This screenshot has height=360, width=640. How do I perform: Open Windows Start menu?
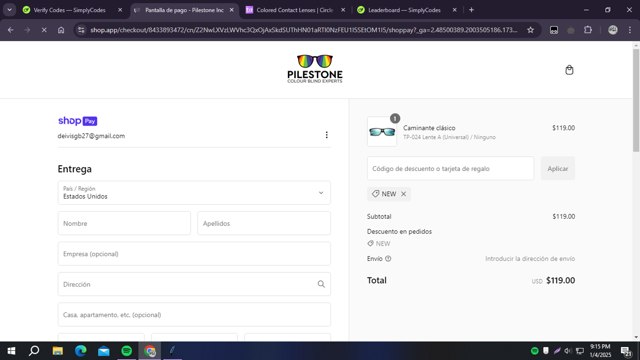11,351
